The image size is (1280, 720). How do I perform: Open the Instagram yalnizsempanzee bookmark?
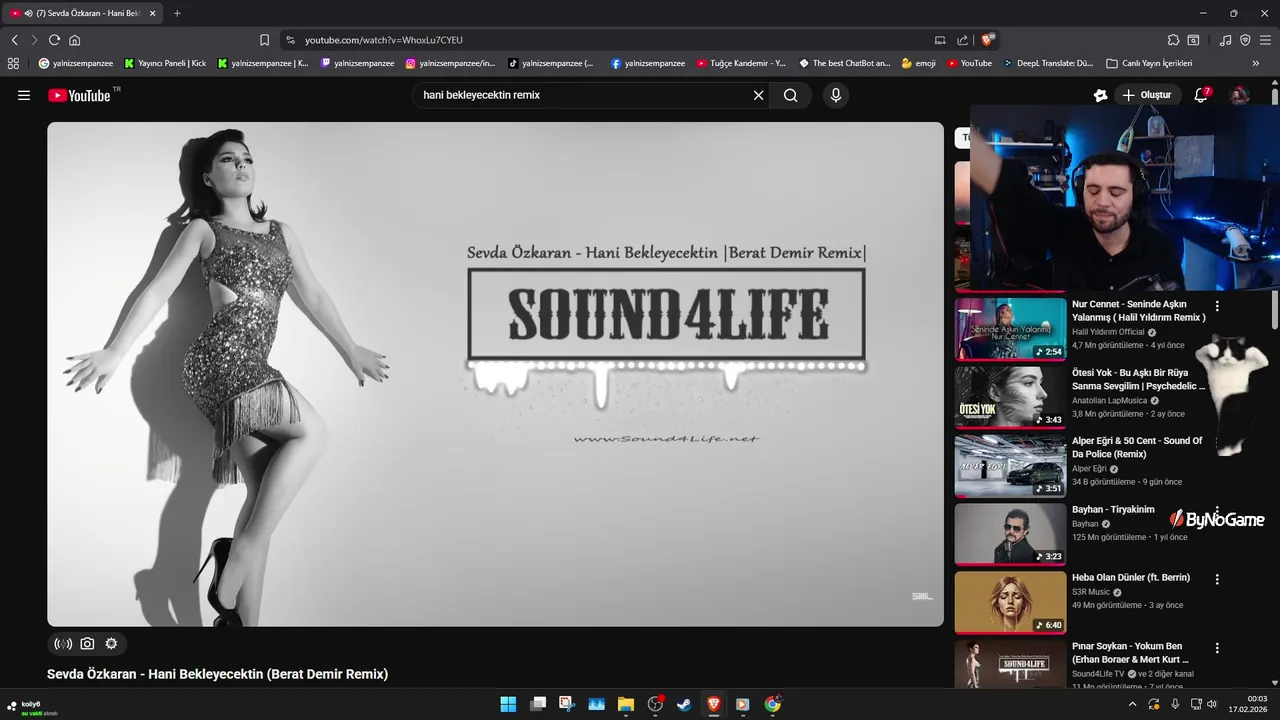[x=450, y=63]
